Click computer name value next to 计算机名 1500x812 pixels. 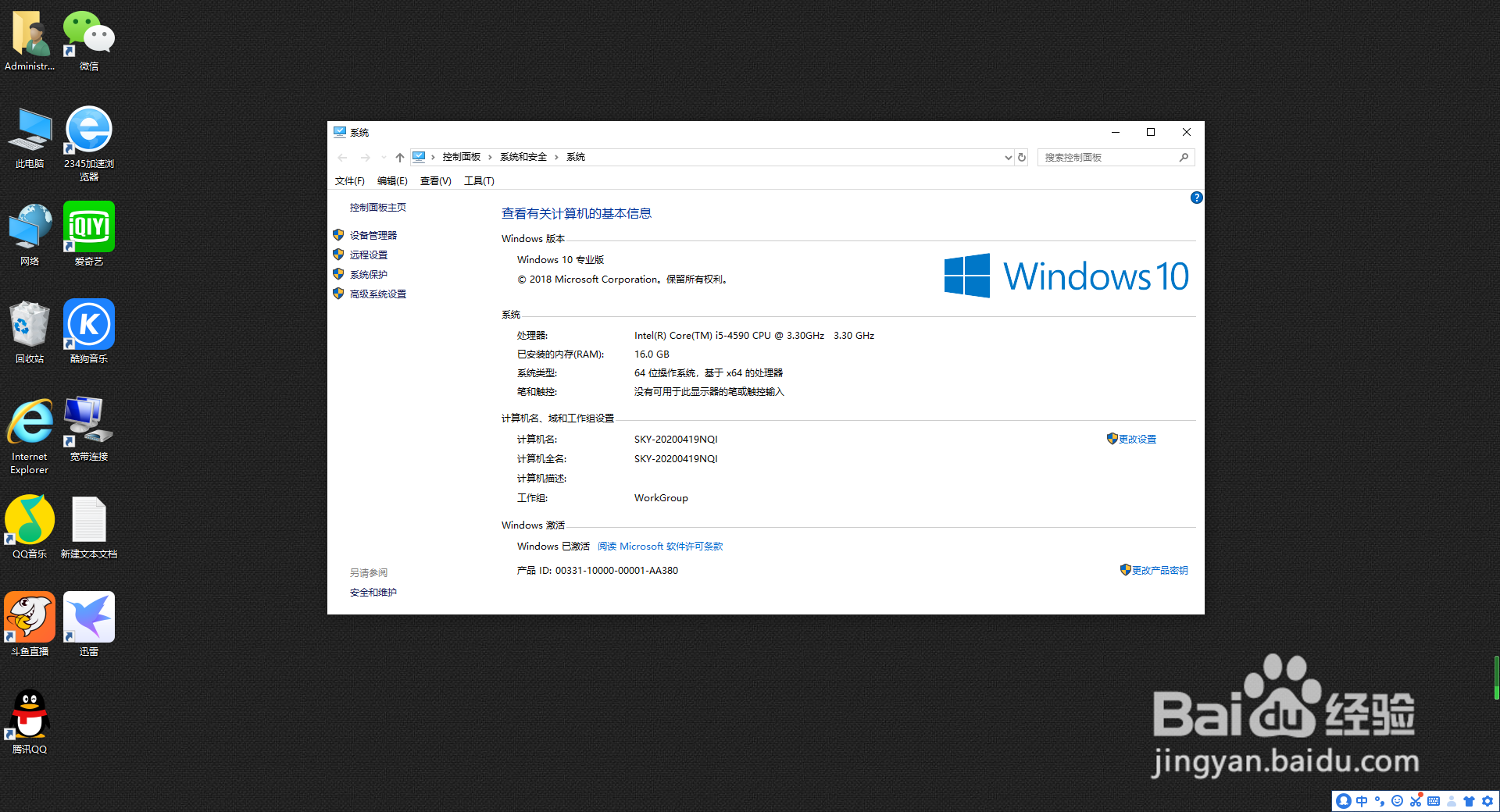click(x=676, y=440)
